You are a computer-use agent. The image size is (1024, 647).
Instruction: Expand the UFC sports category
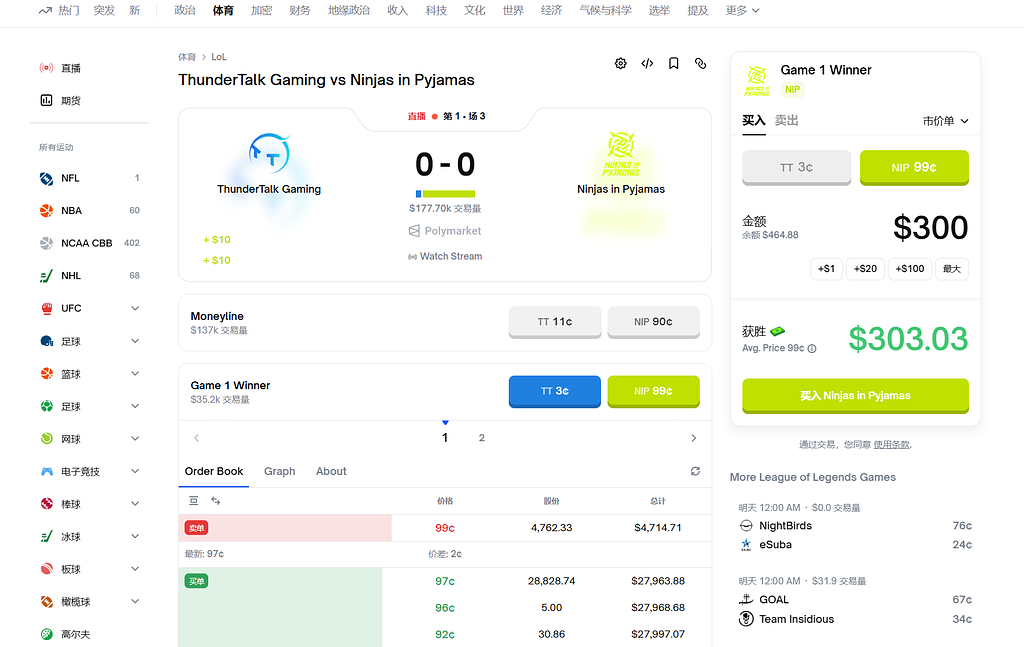click(135, 308)
